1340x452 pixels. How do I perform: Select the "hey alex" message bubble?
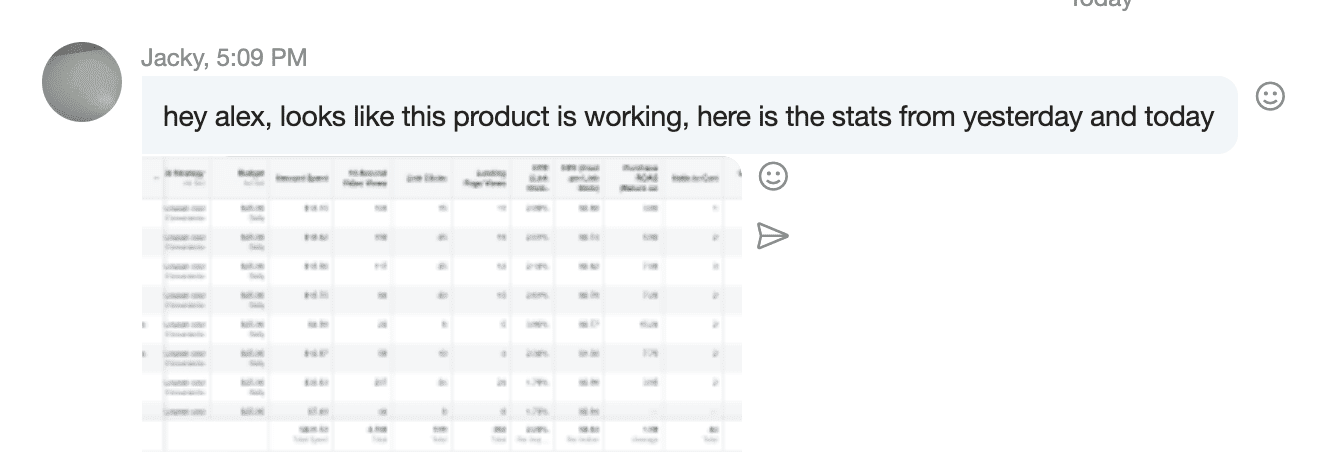click(688, 116)
